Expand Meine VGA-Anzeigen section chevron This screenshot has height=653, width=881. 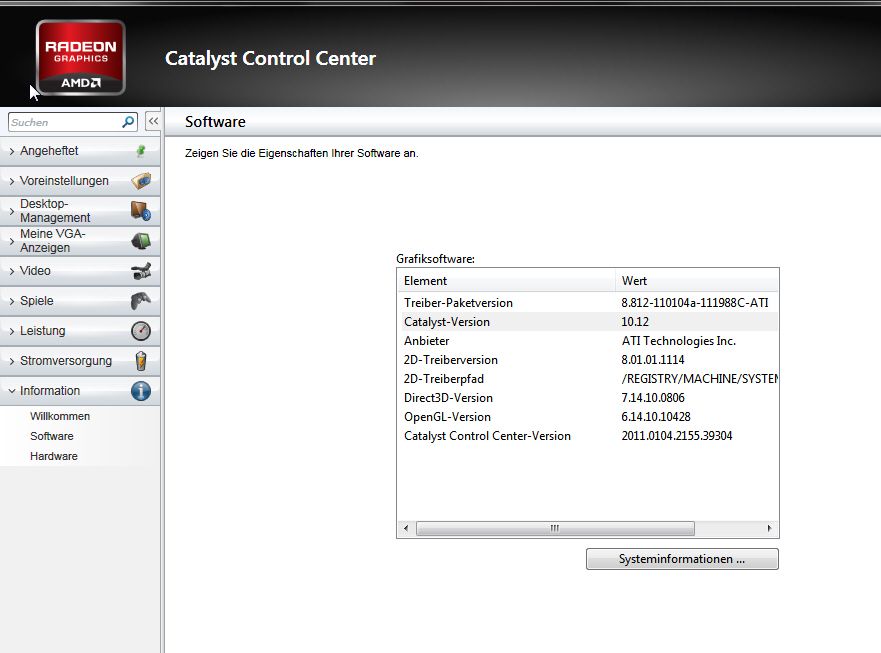point(12,241)
